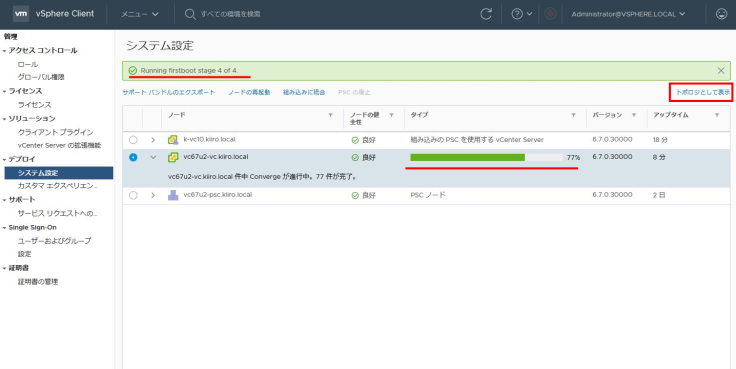Screen dimensions: 736x369
Task: Collapse the アクセス コントロール section
Action: (x=4, y=51)
